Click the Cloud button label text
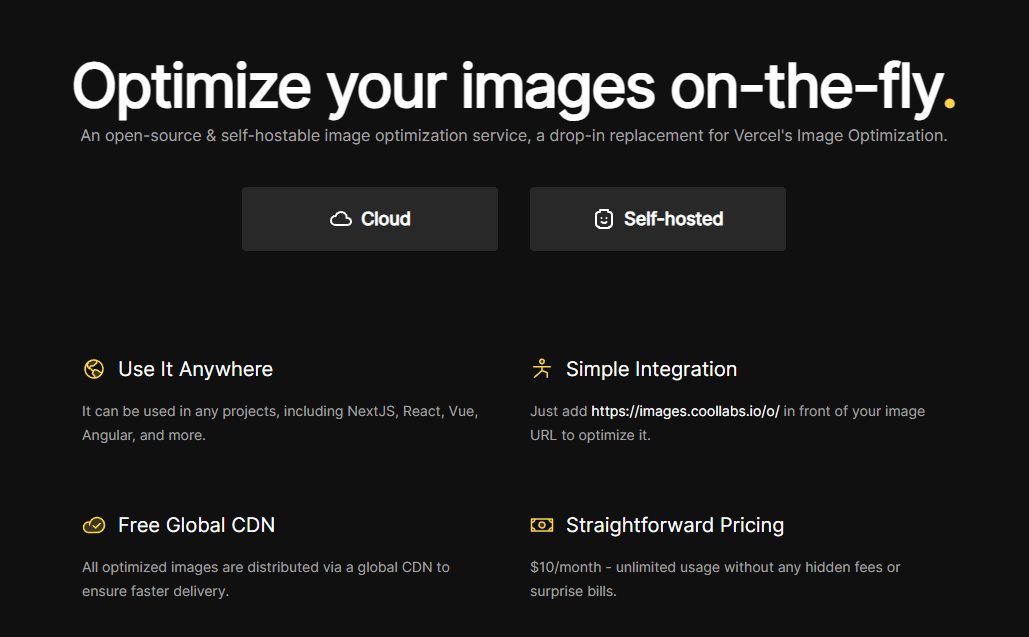Image resolution: width=1029 pixels, height=637 pixels. coord(385,218)
